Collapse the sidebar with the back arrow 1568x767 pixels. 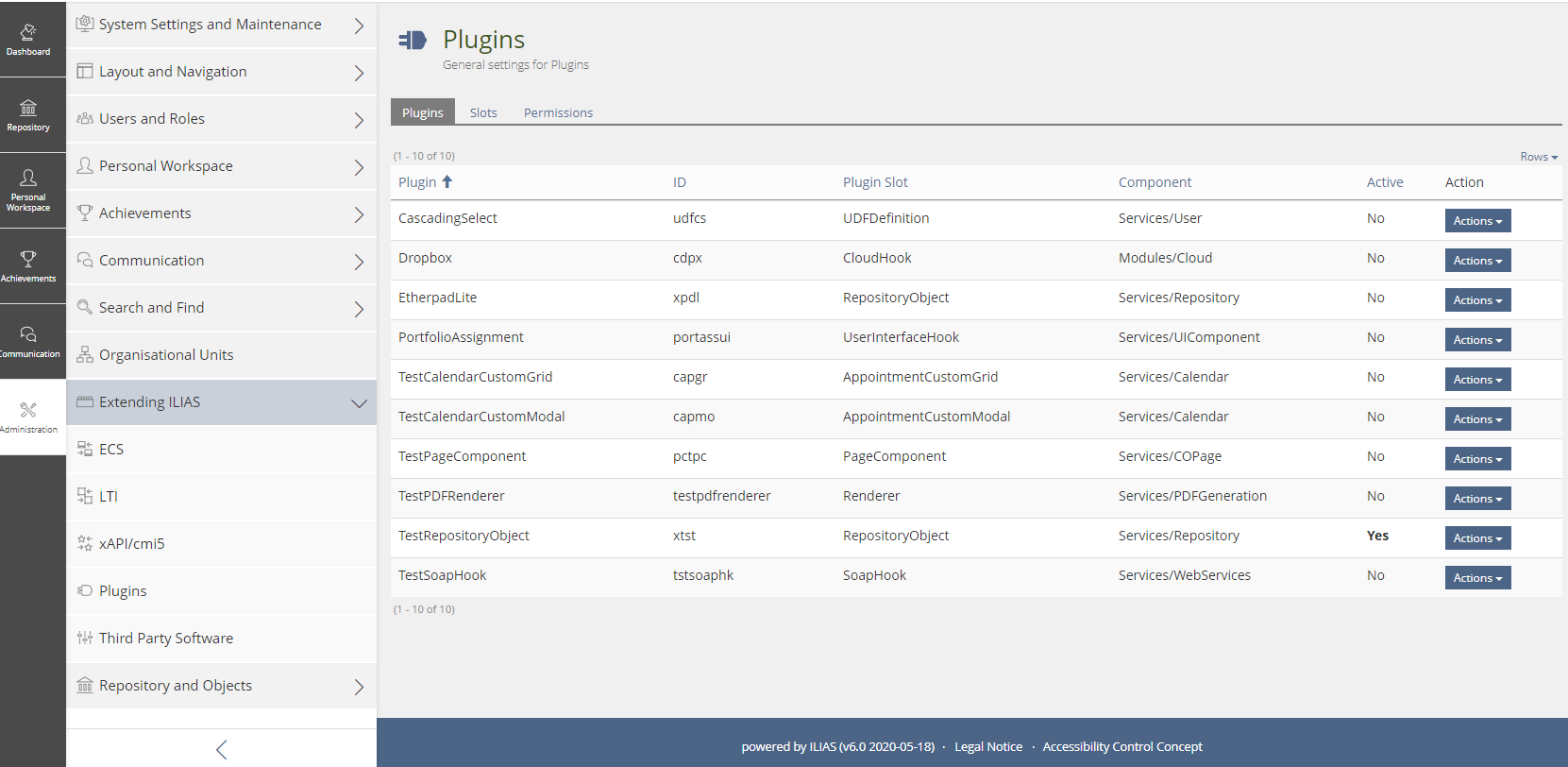click(x=221, y=750)
